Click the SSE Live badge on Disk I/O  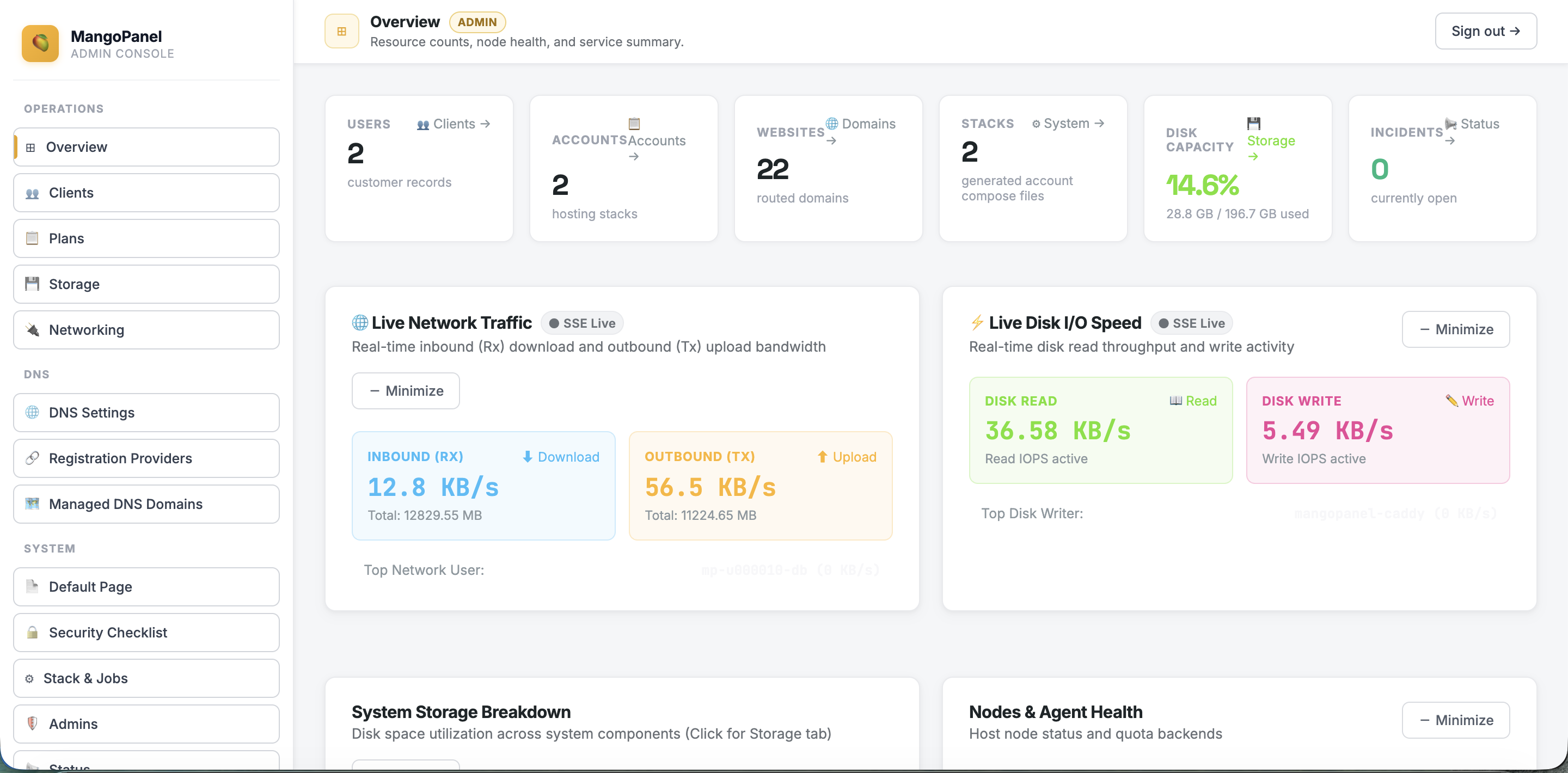pyautogui.click(x=1191, y=323)
